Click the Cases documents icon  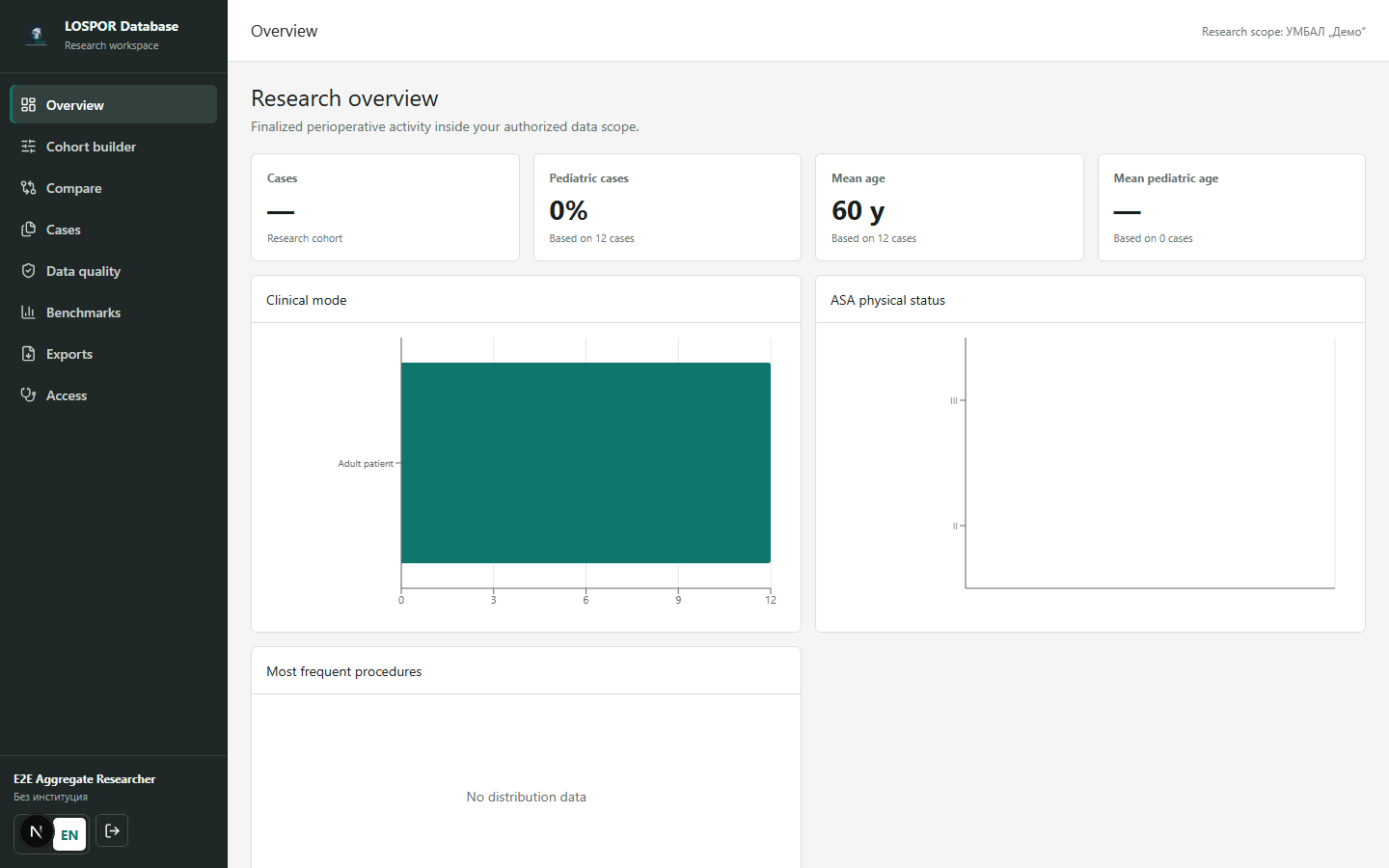coord(29,230)
